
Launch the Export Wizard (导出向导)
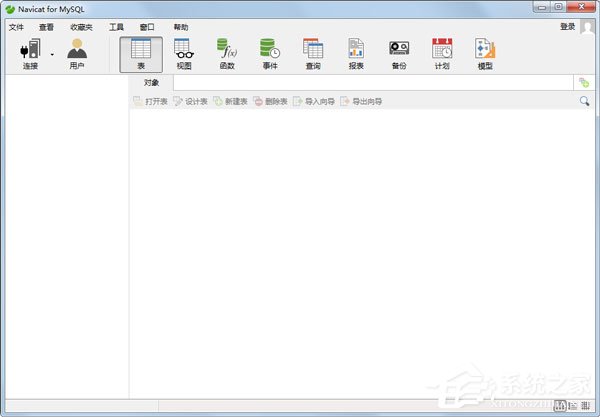[361, 101]
